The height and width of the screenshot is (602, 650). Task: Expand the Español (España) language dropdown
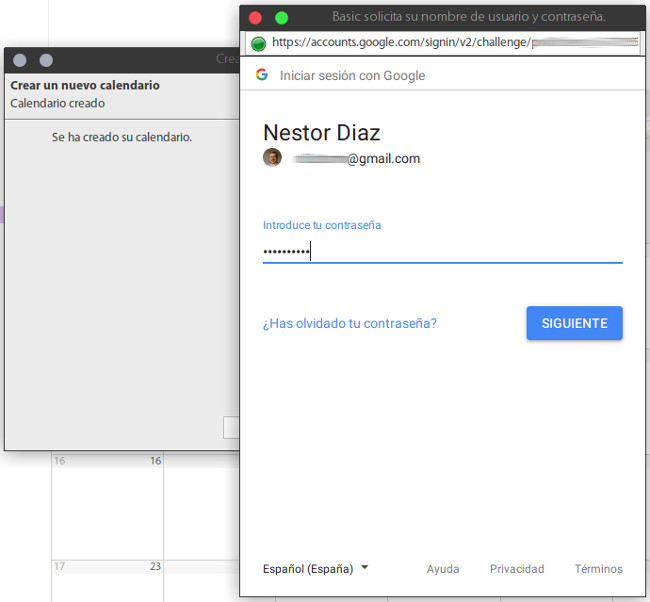coord(315,568)
